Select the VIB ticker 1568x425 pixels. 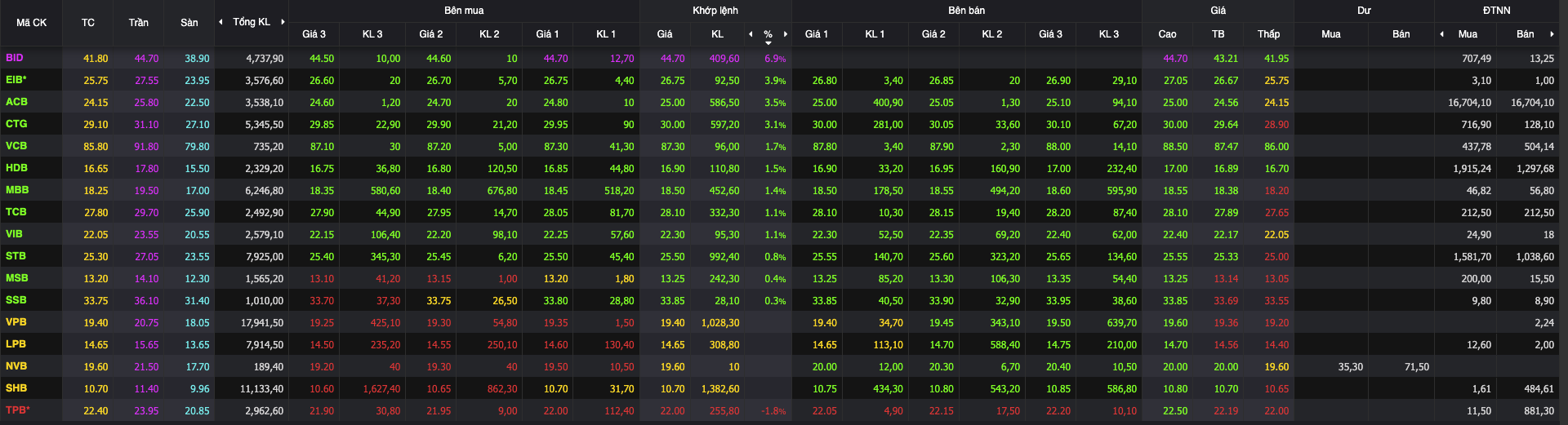coord(15,234)
